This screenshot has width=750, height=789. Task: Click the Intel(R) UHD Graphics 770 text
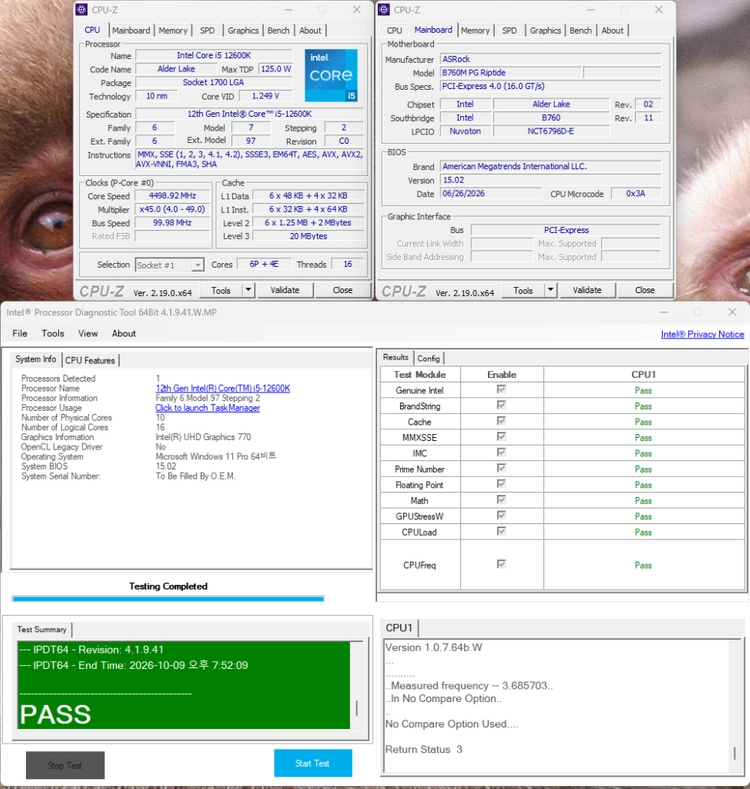pos(203,437)
